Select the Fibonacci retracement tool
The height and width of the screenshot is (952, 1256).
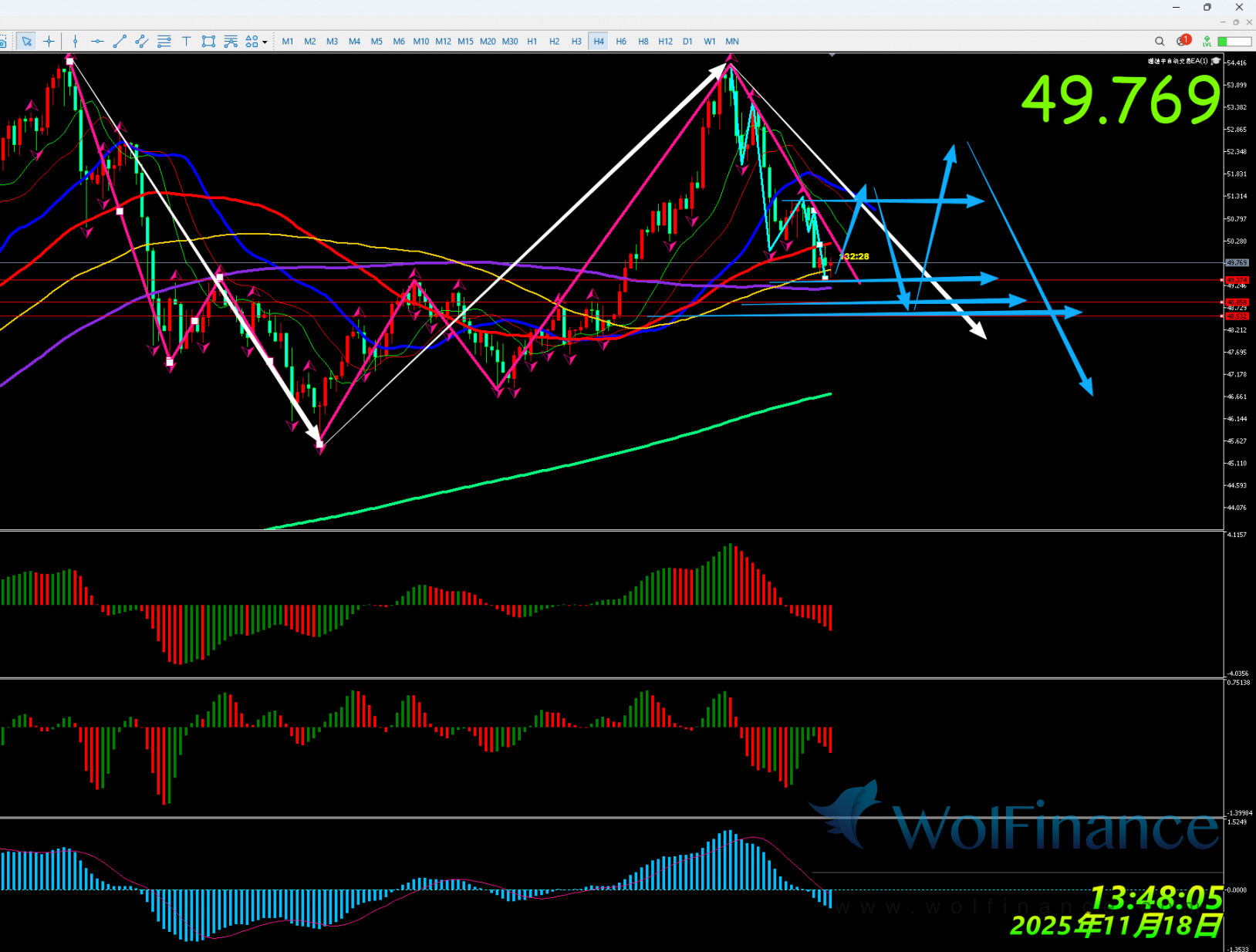(164, 42)
